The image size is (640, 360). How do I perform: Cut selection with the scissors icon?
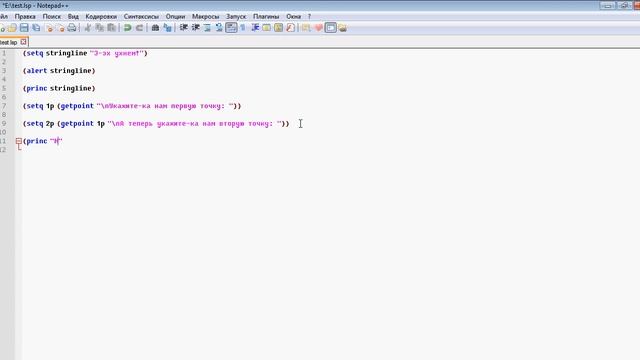click(87, 28)
